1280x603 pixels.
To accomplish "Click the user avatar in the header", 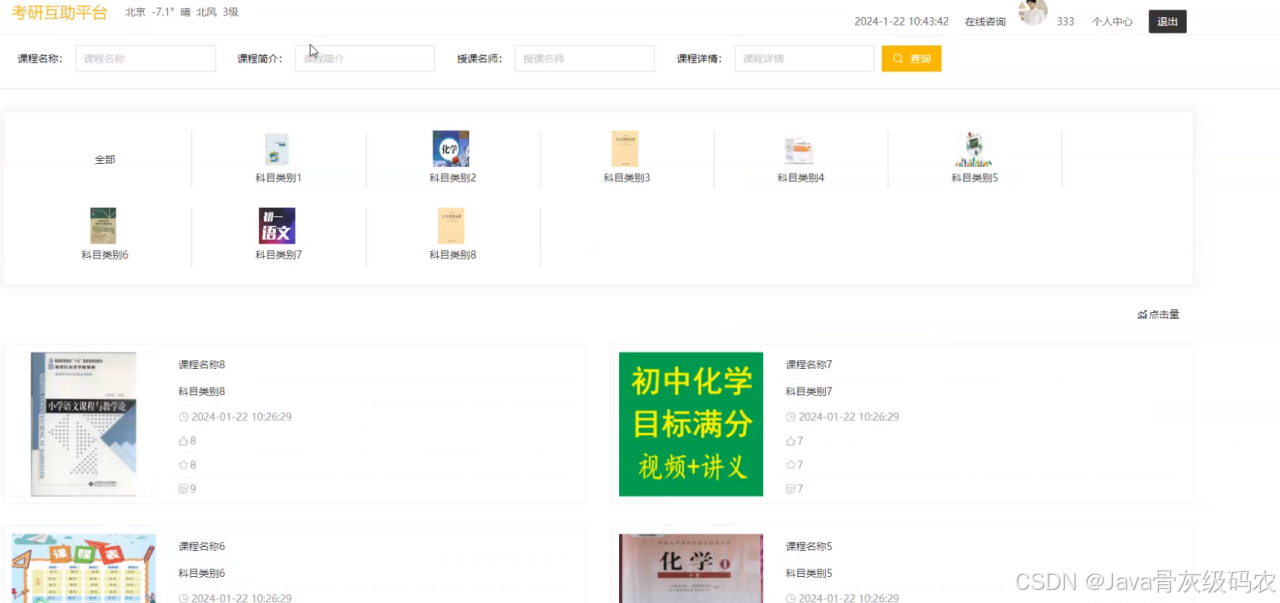I will pyautogui.click(x=1033, y=14).
